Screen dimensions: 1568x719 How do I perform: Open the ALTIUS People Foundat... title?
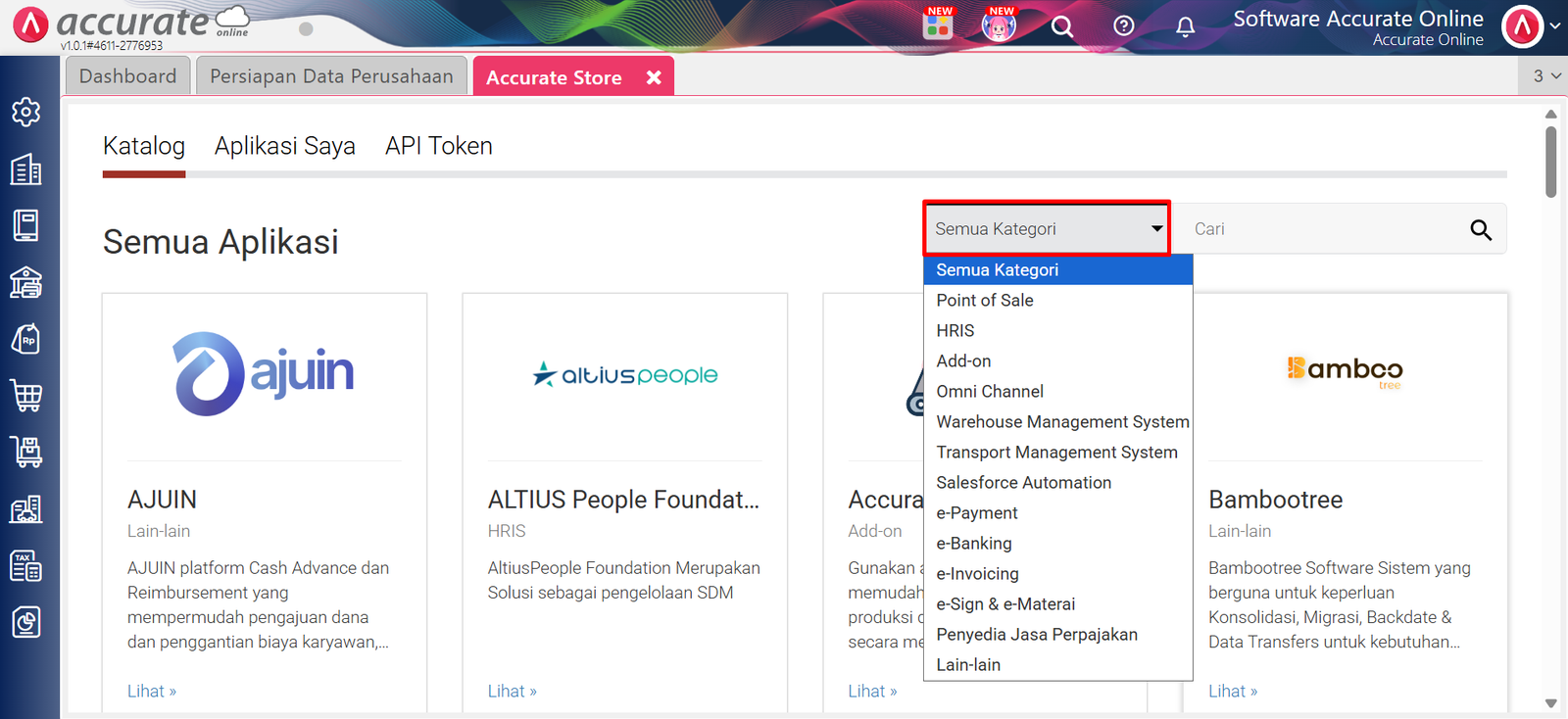(x=623, y=500)
